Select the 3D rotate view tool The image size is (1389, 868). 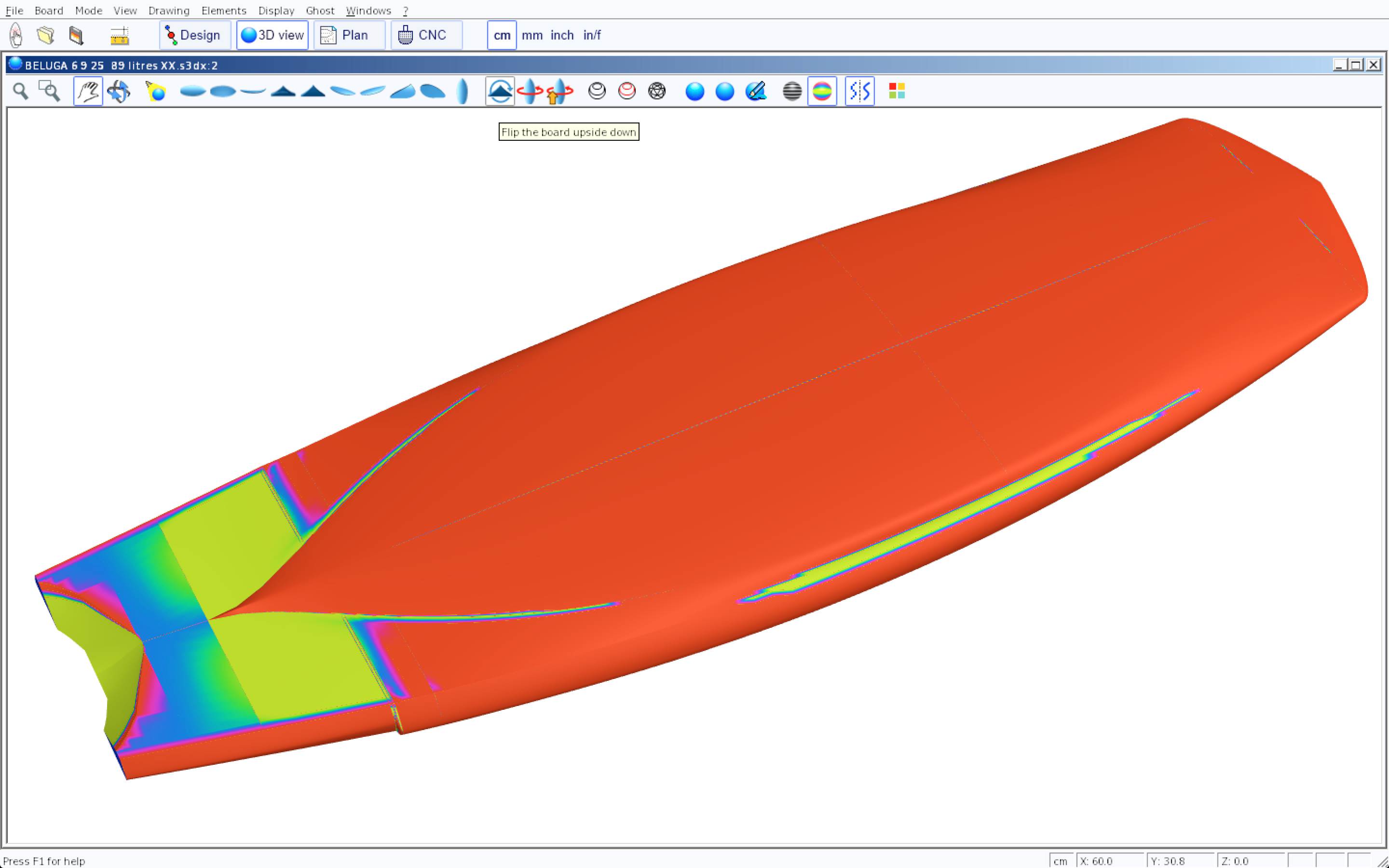point(119,91)
